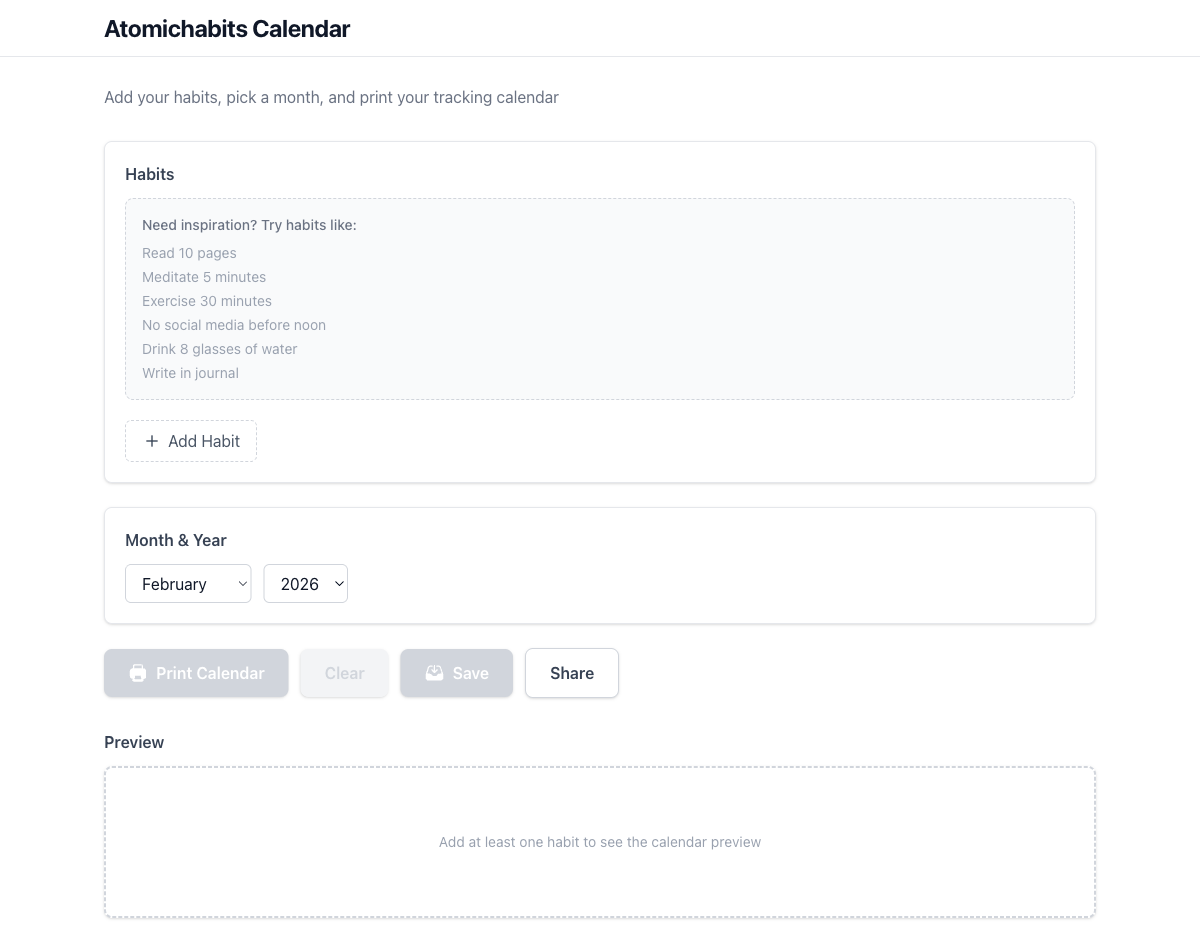Select the 'Exercise 30 minutes' habit suggestion
The height and width of the screenshot is (937, 1200).
pos(206,301)
